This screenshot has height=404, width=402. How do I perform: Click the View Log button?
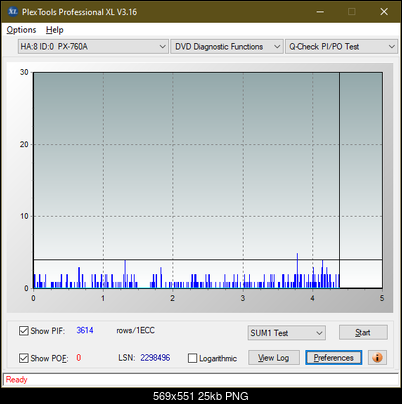[x=274, y=358]
